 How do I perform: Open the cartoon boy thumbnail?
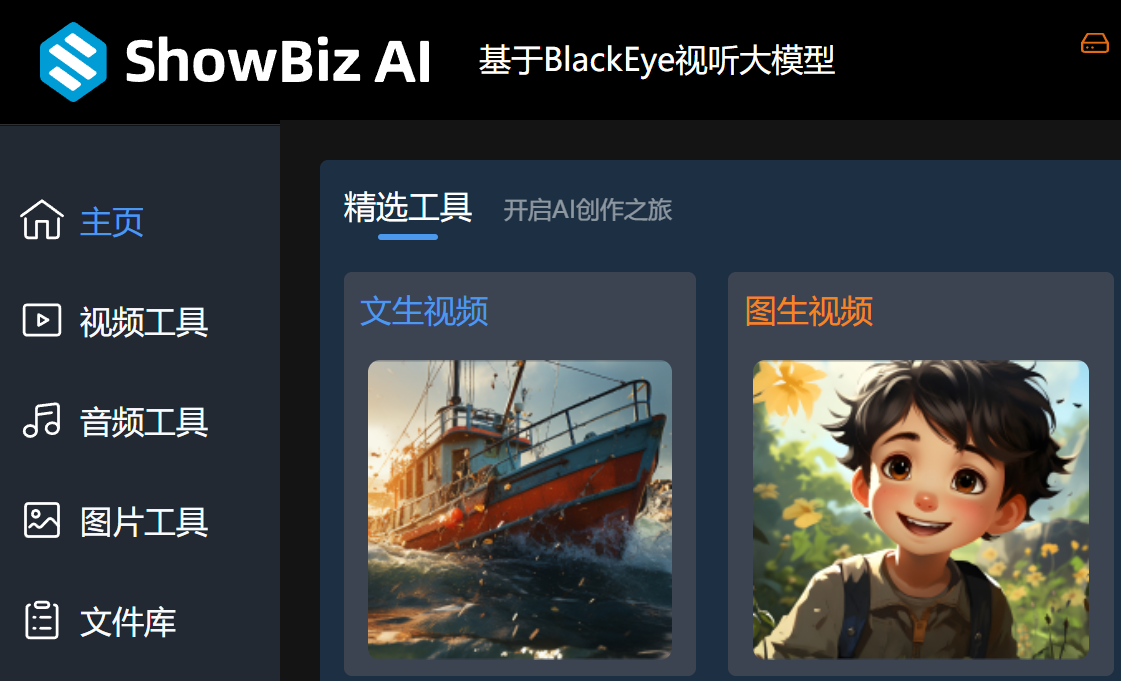click(x=921, y=509)
